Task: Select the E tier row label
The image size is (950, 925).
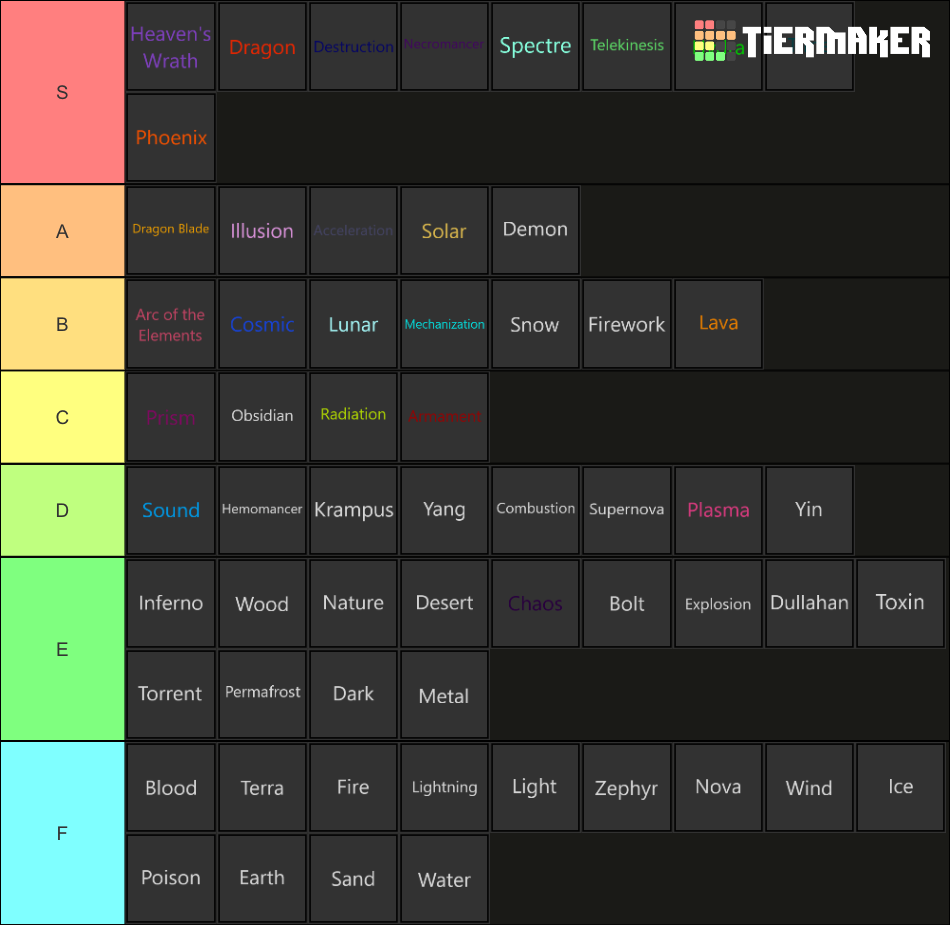Action: click(x=62, y=649)
